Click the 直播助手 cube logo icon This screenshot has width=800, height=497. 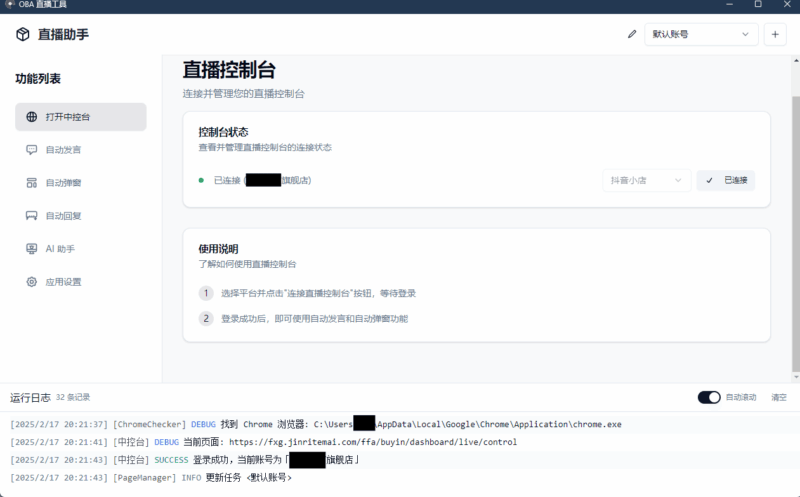[22, 34]
